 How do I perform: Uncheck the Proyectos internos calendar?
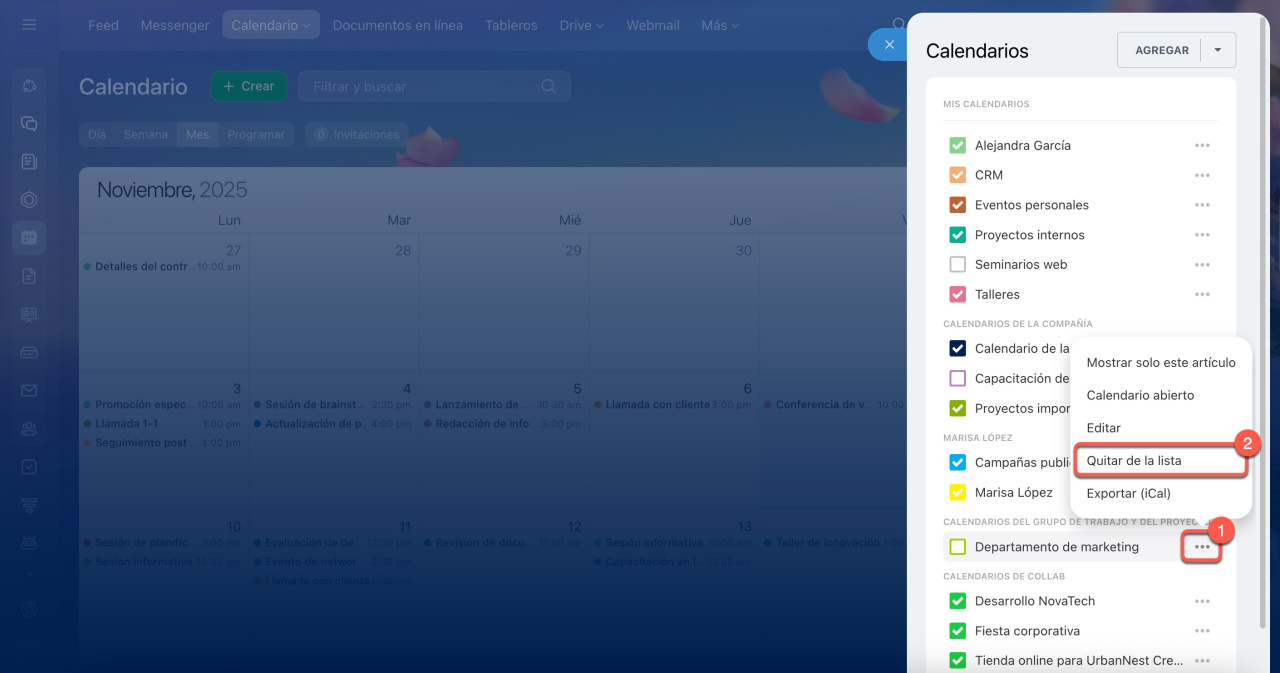[957, 235]
